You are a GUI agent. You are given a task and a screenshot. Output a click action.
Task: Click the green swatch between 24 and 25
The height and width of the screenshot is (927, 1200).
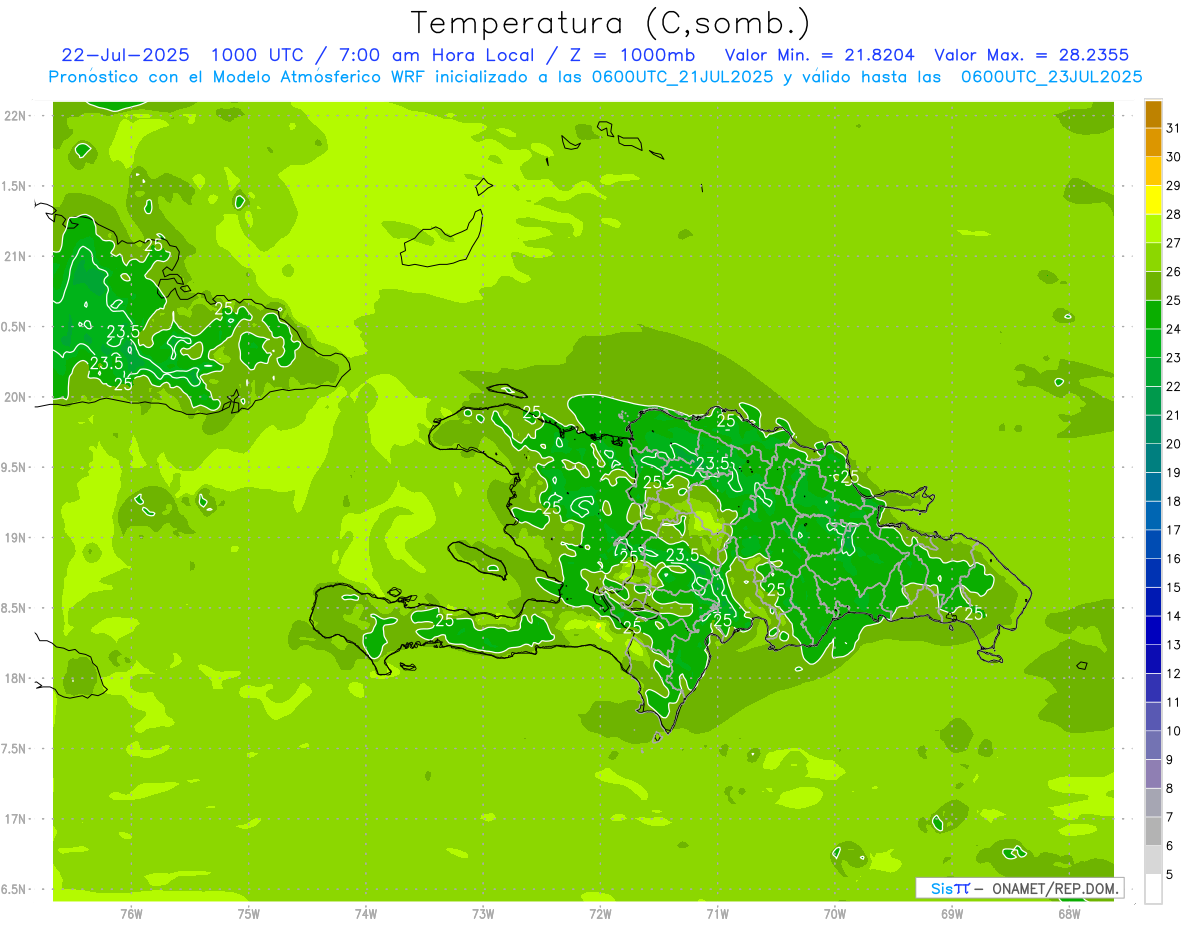(x=1153, y=315)
